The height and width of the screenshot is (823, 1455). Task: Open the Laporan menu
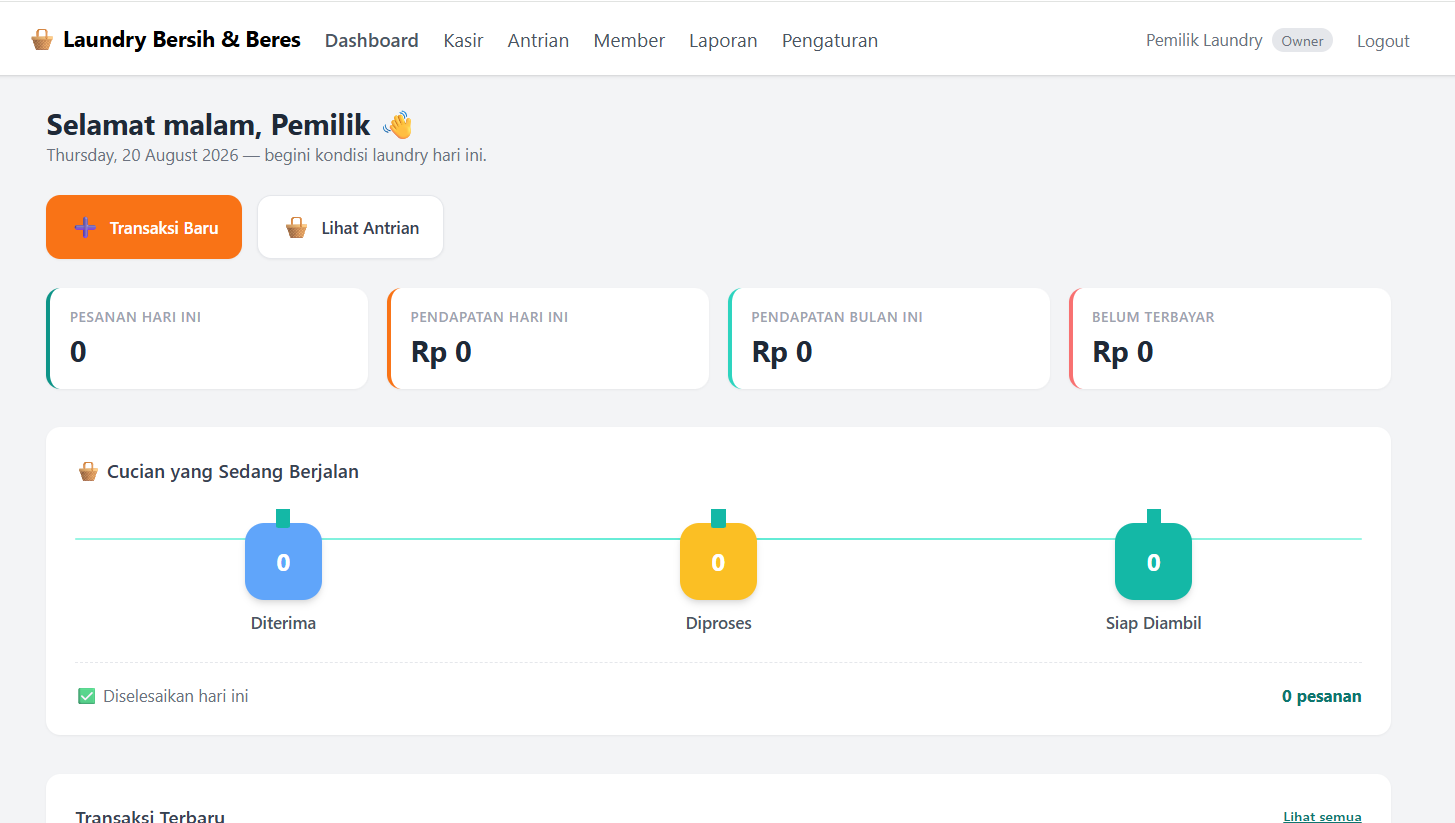tap(723, 41)
